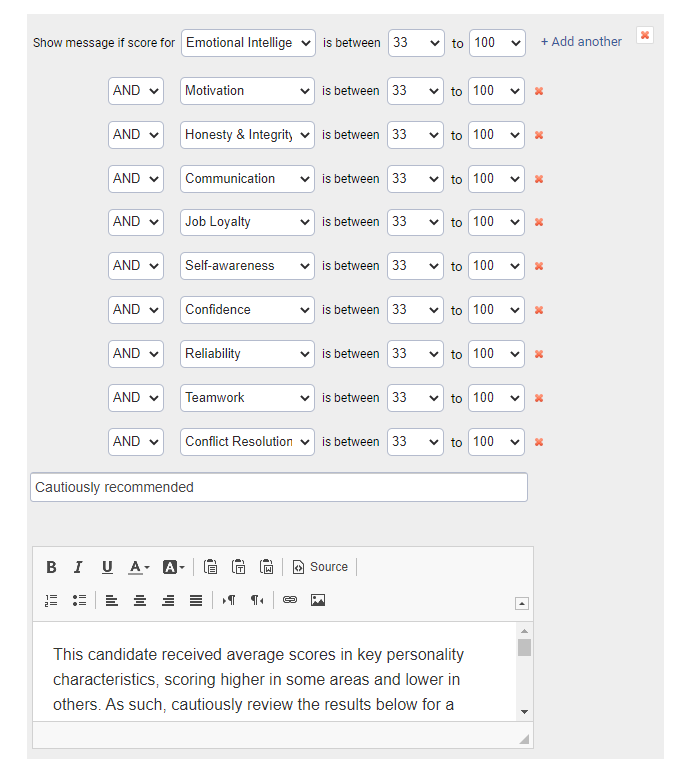
Task: Open the Self-awareness category dropdown
Action: tap(247, 266)
